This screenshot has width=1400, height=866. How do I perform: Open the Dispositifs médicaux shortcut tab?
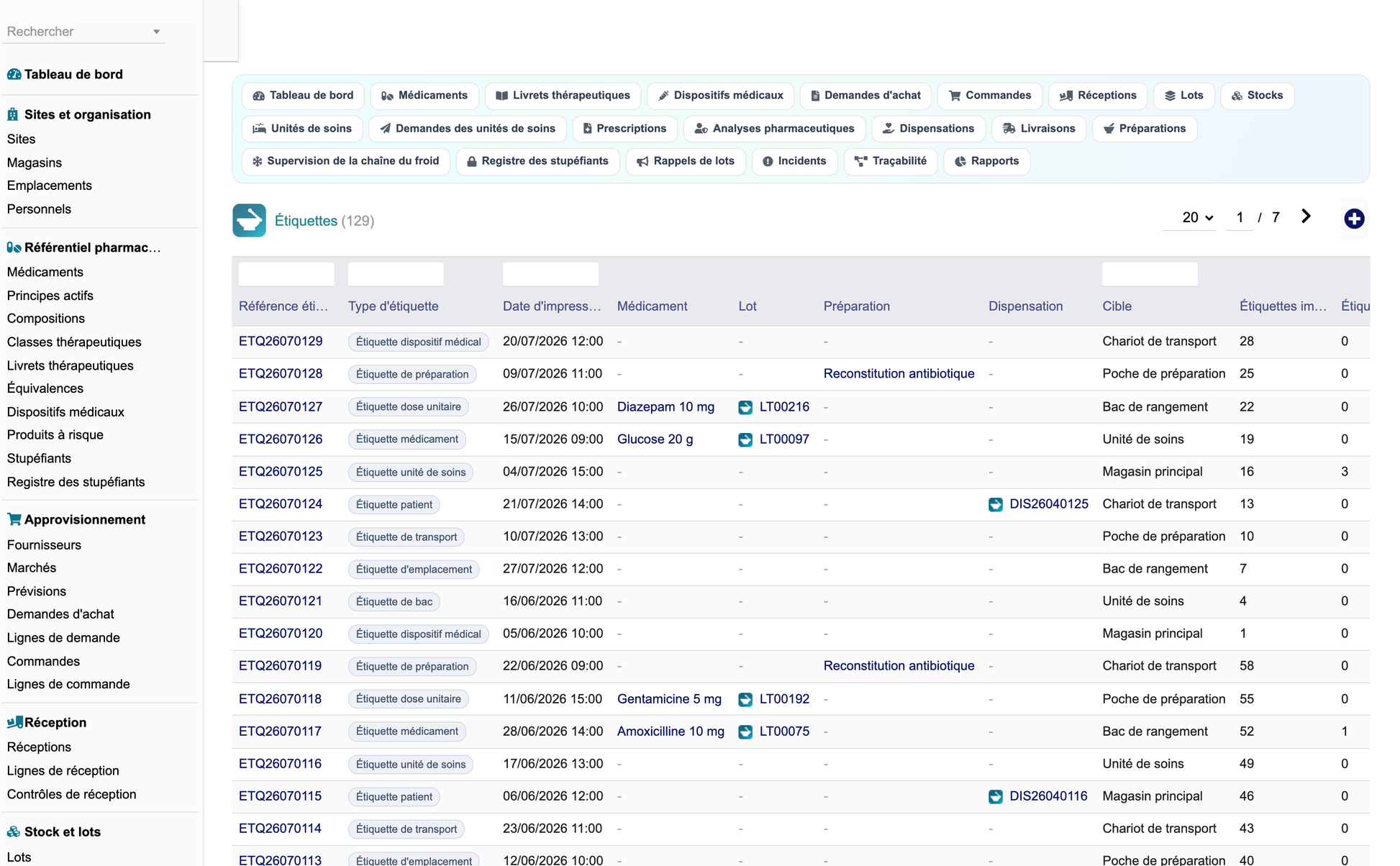(720, 96)
